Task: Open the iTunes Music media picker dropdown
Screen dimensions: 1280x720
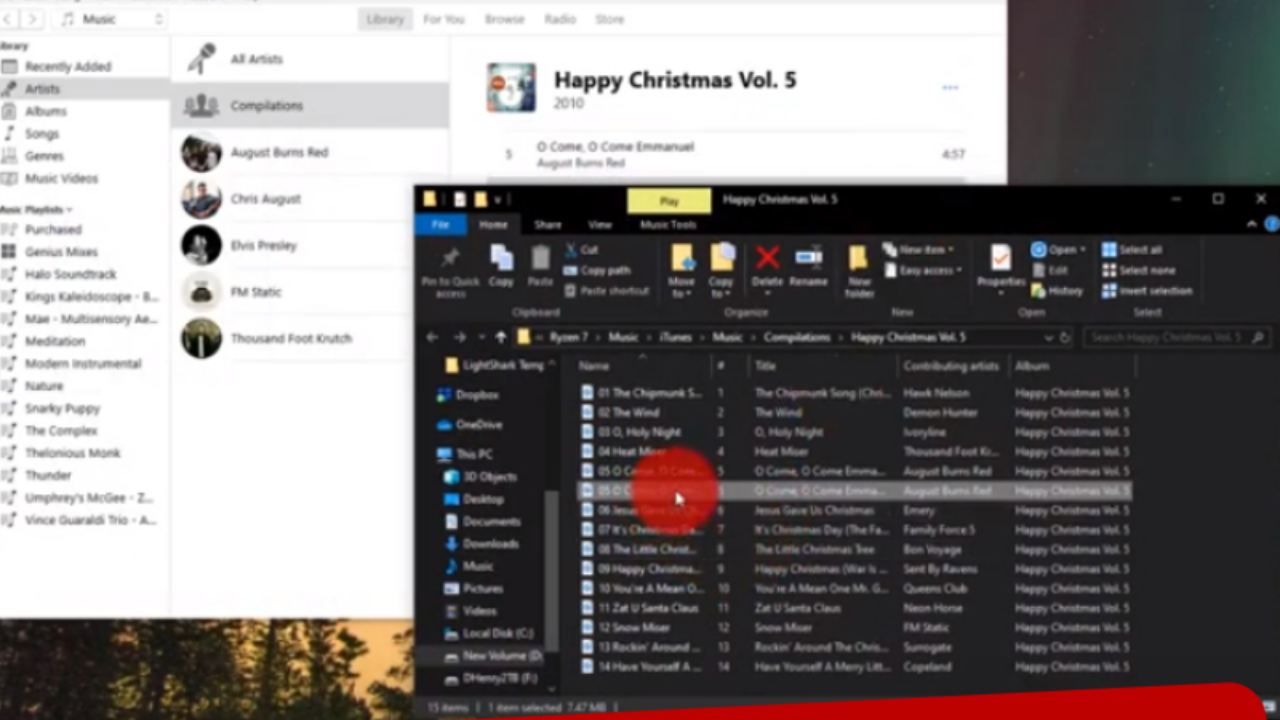Action: click(112, 19)
